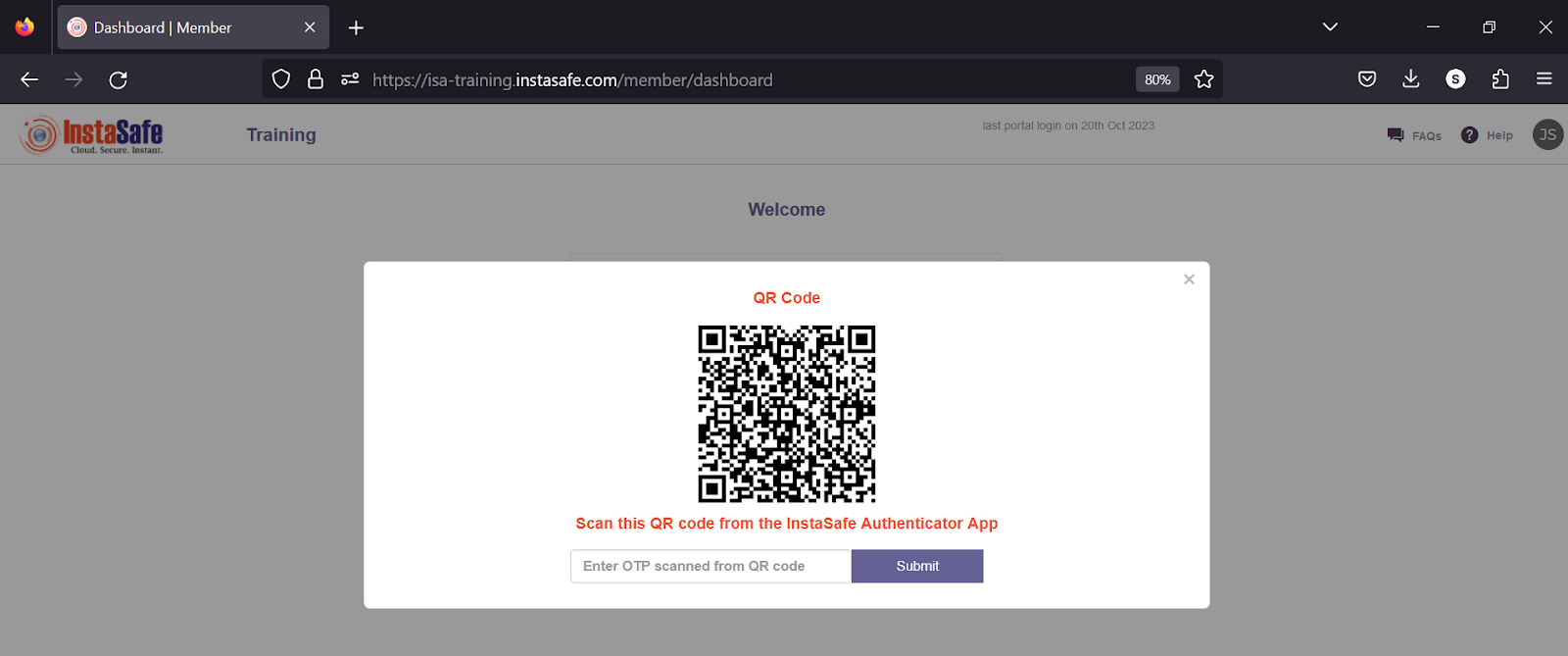Screen dimensions: 1568x656
Task: Open the tracking protection shield
Action: coord(281,79)
